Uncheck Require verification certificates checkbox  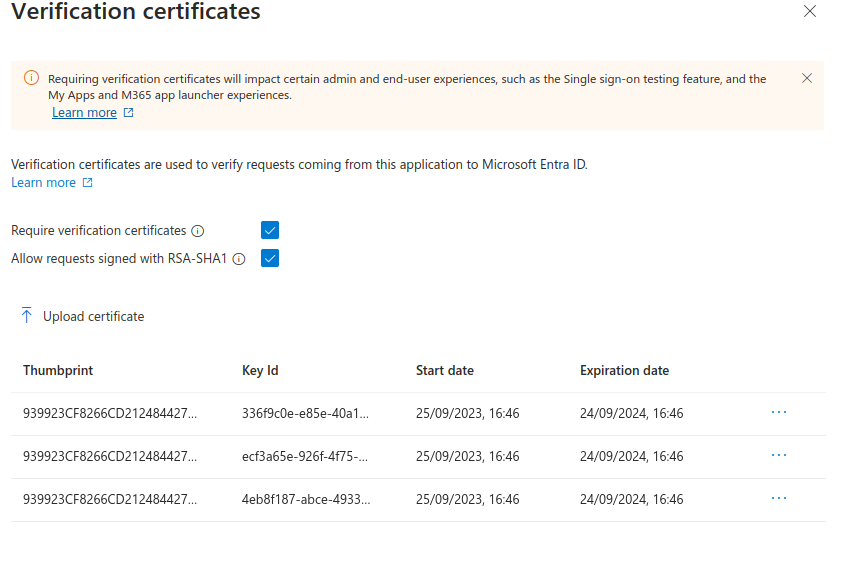pos(270,230)
